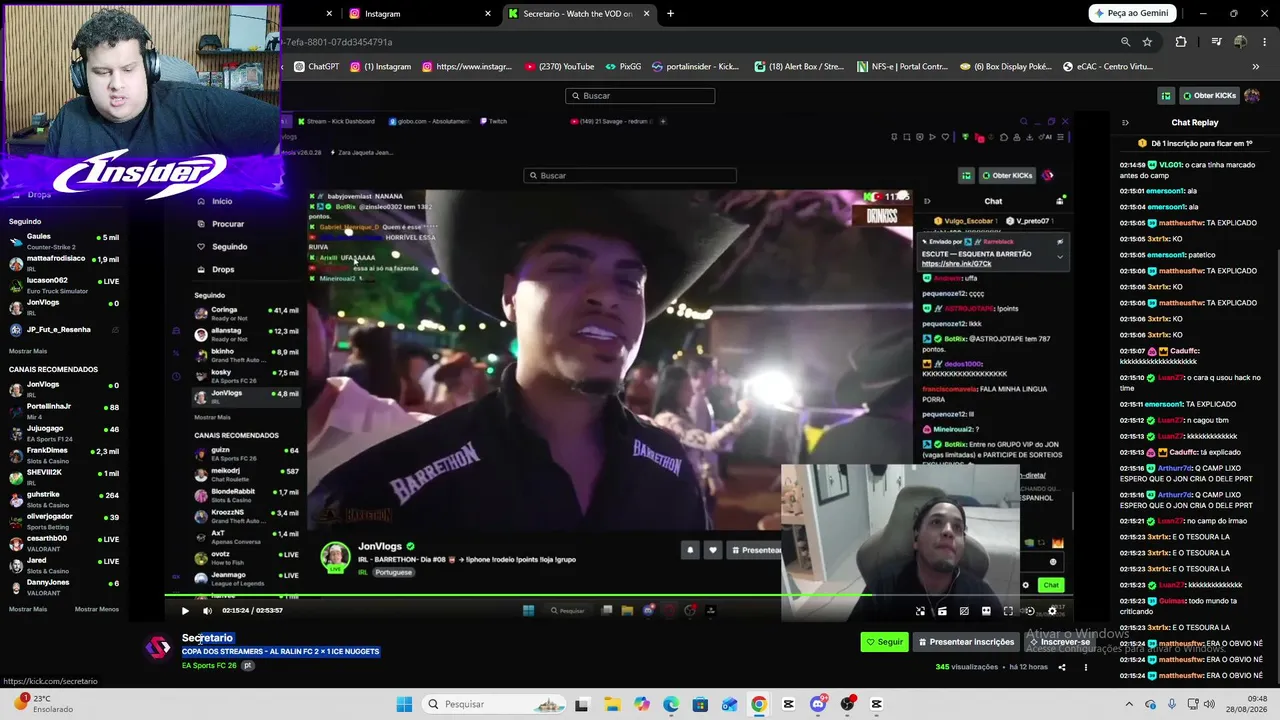Click Mostrar Menos under recommended channels
1280x720 pixels.
97,609
